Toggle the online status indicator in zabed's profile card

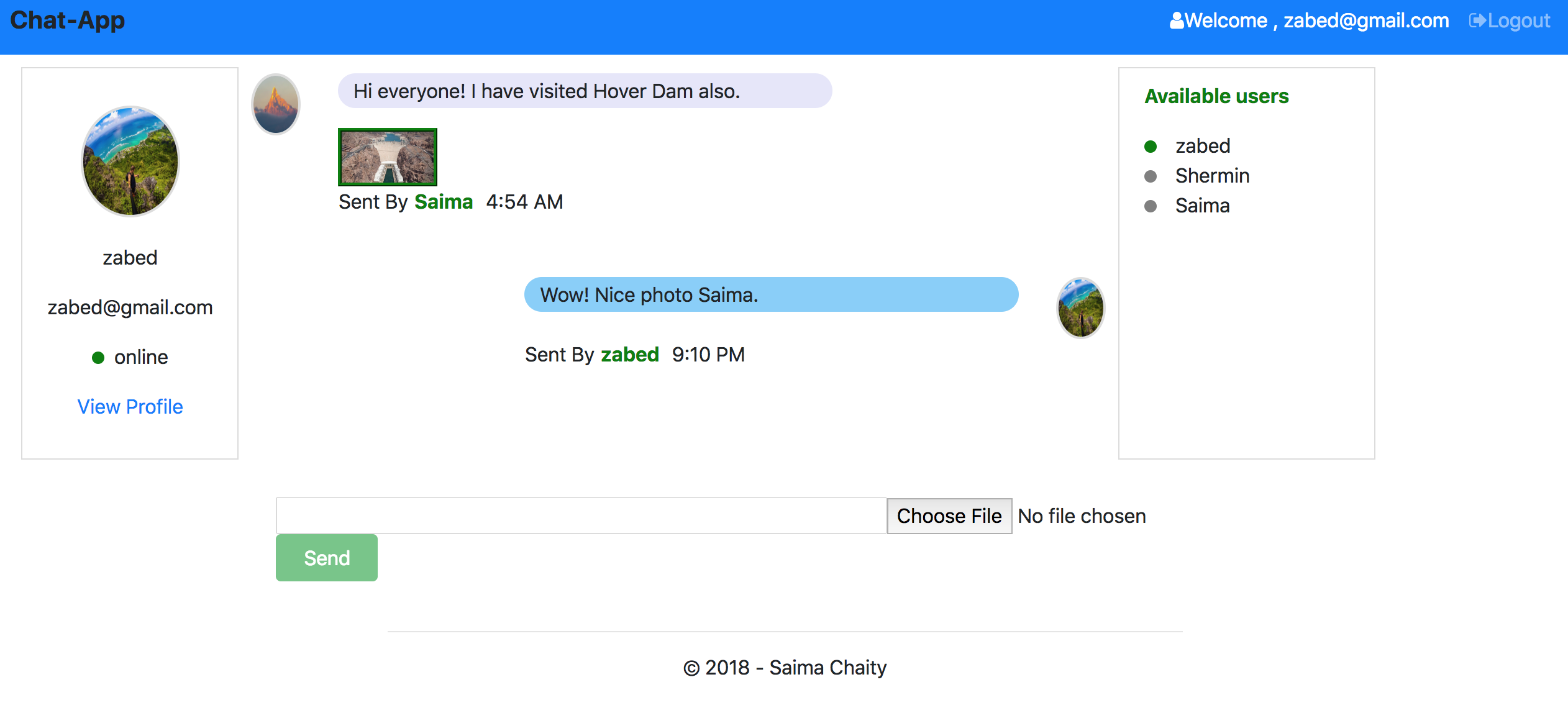click(x=99, y=357)
